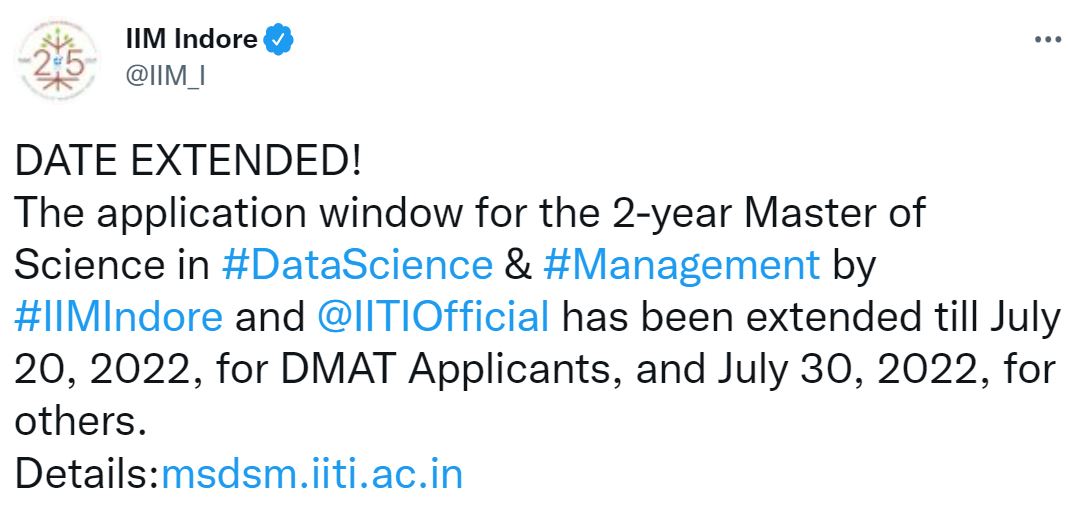Click the IIM Indore display name

(x=188, y=41)
